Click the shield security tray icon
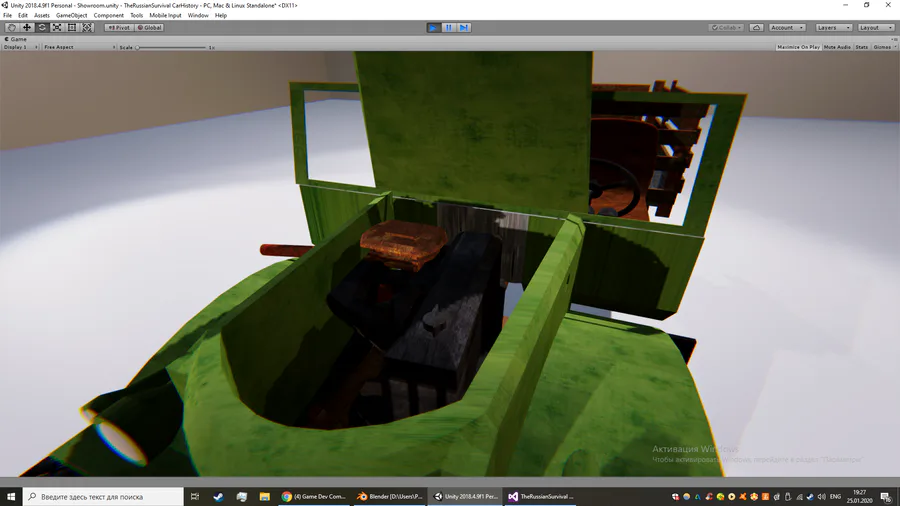 click(x=676, y=497)
